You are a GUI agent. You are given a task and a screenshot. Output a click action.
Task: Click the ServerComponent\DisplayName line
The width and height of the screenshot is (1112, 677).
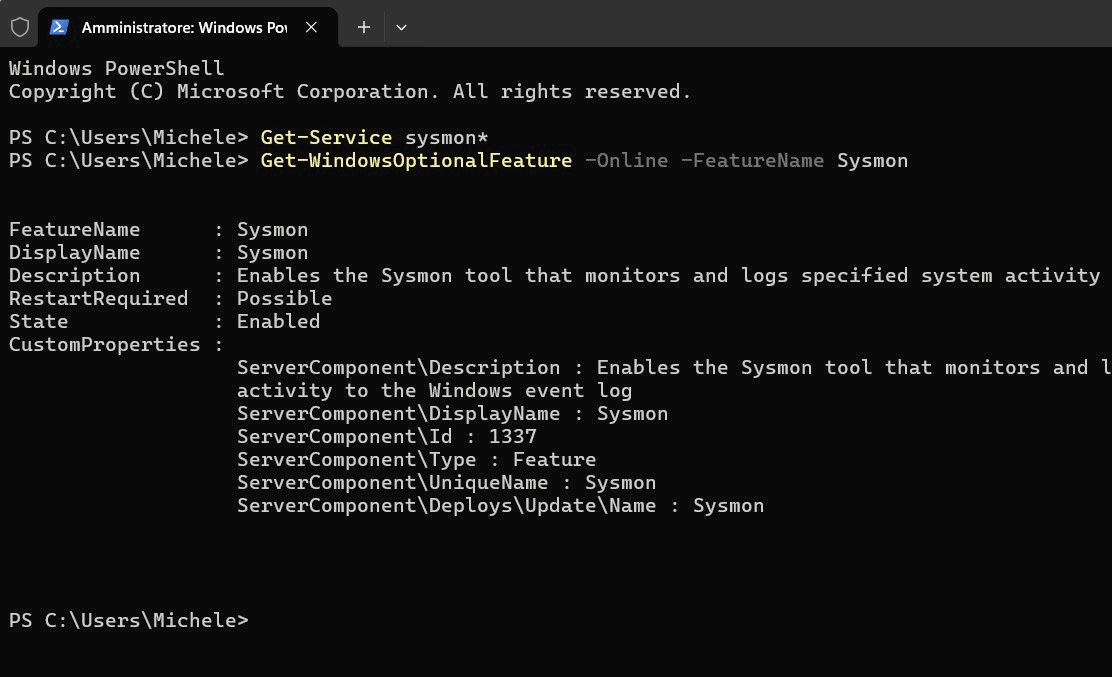click(452, 413)
